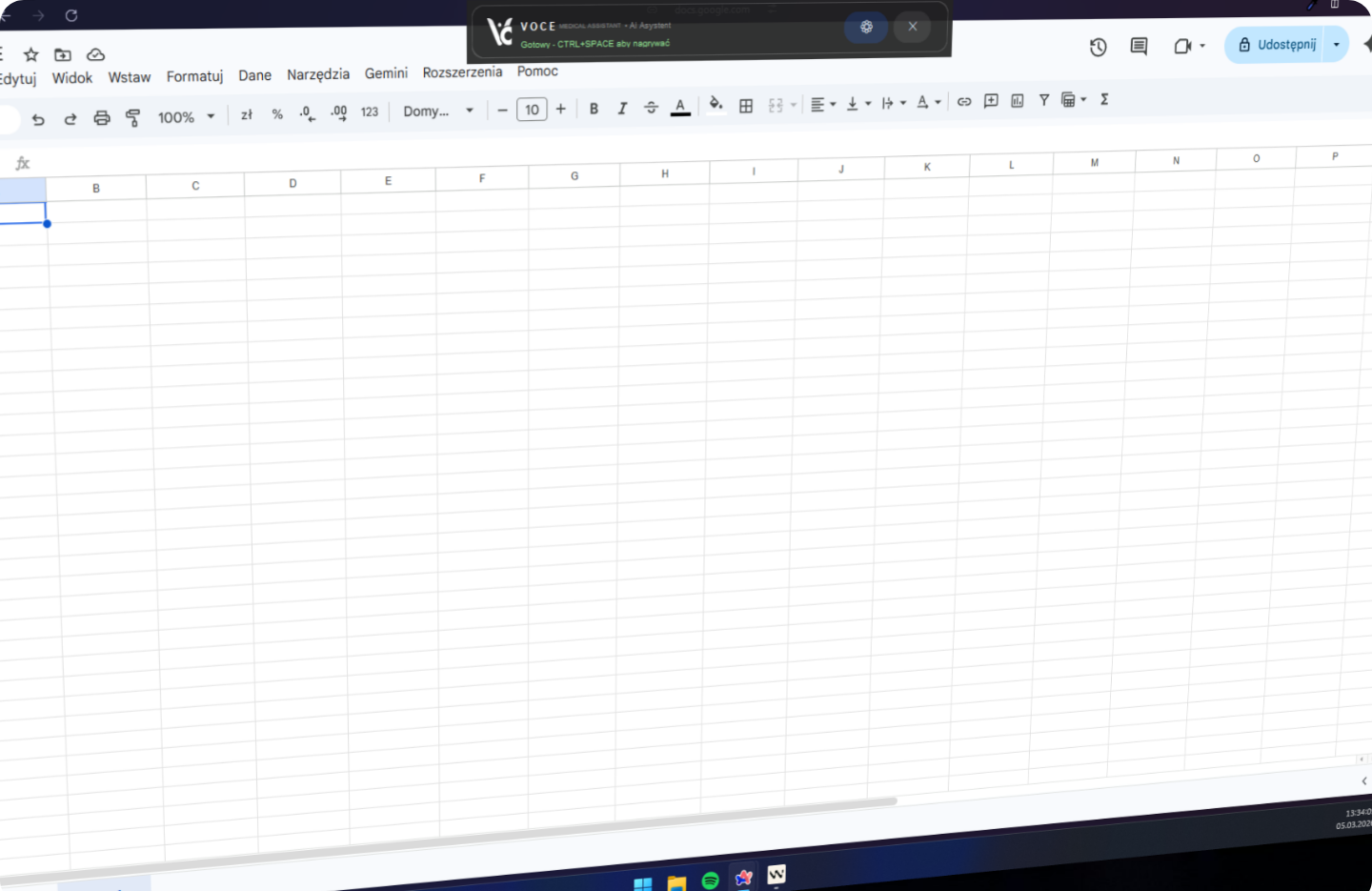Insert a chart using the toolbar icon
This screenshot has height=891, width=1372.
coord(1018,100)
